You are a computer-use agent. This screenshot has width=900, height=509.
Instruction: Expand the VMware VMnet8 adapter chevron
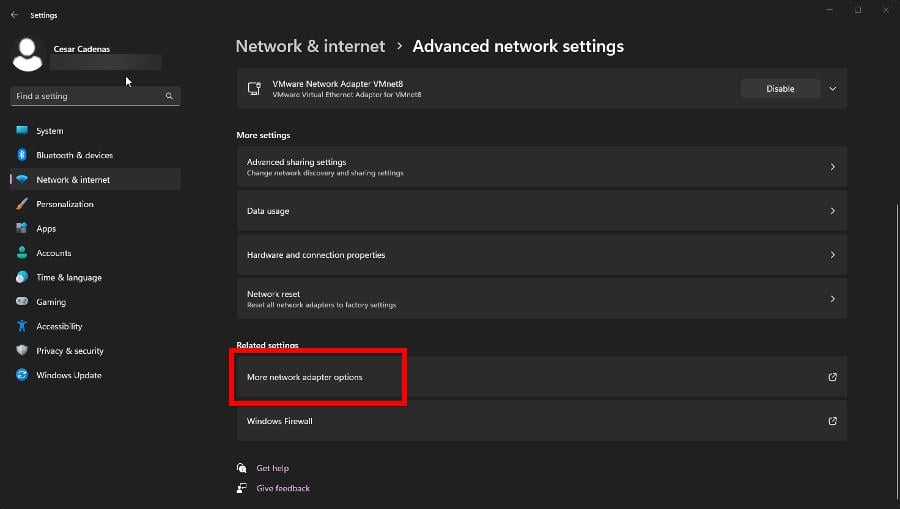(x=832, y=89)
